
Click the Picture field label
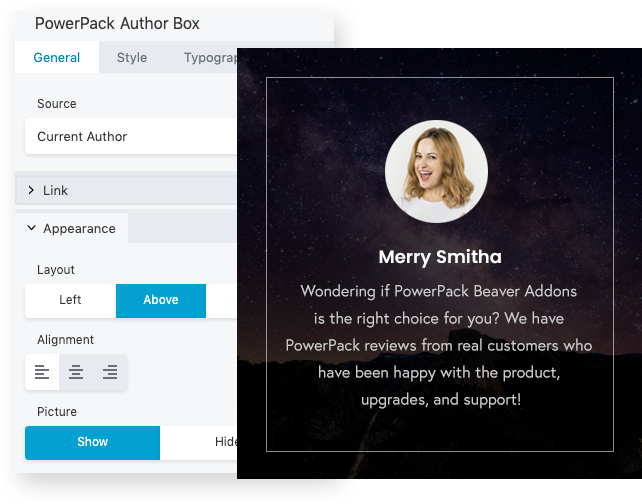57,411
